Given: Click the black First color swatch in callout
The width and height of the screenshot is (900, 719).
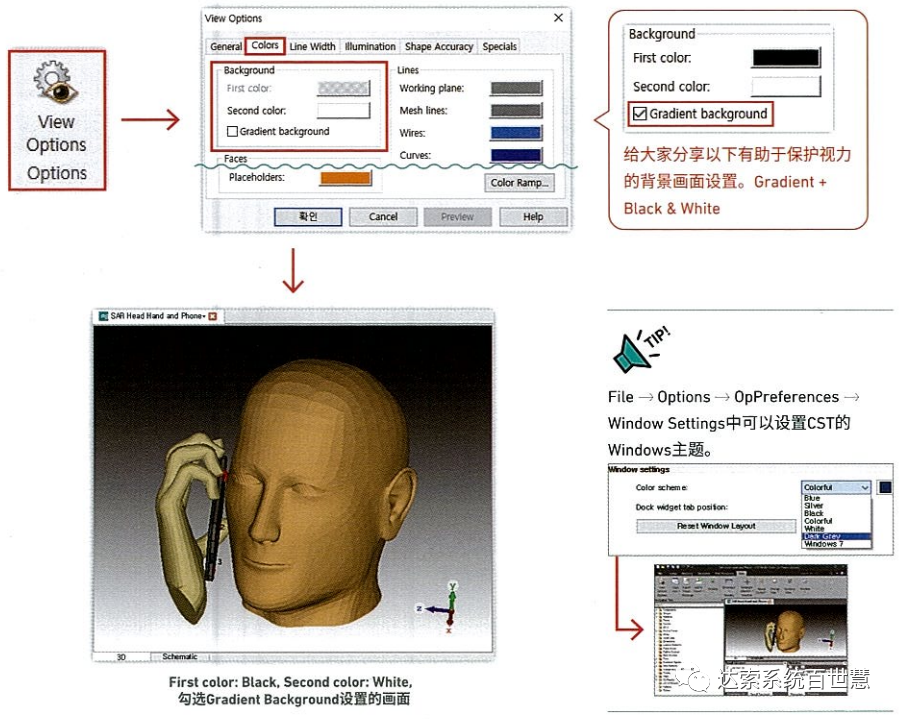Looking at the screenshot, I should coord(786,57).
